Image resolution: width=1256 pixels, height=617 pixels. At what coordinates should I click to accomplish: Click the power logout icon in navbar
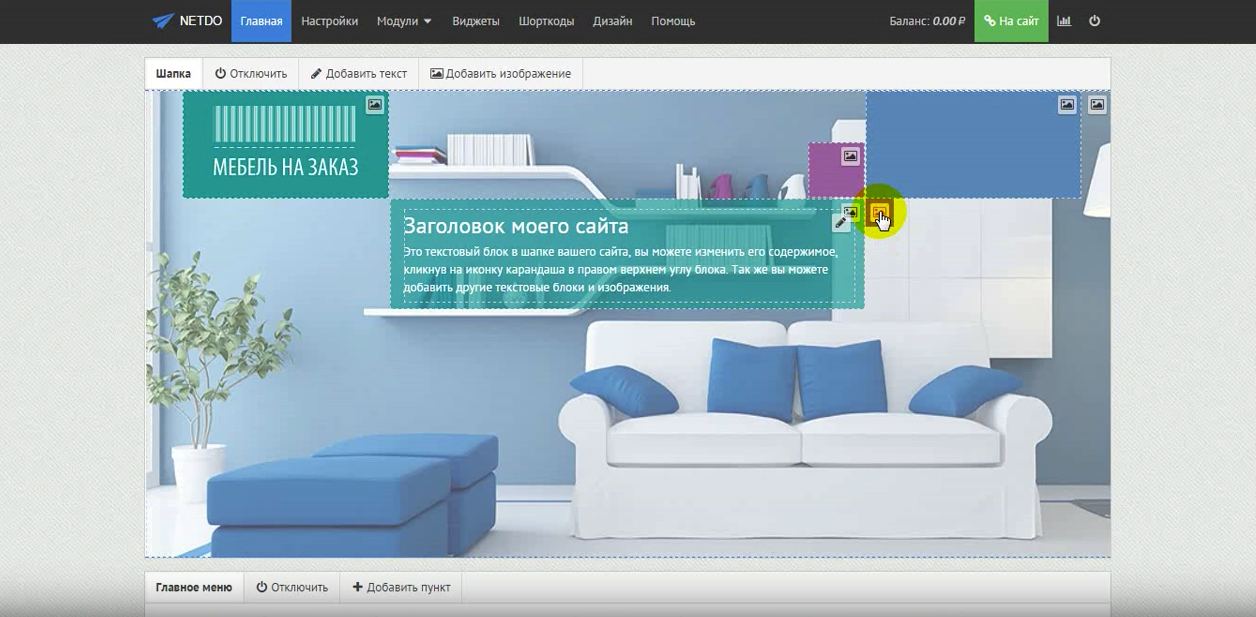point(1095,21)
